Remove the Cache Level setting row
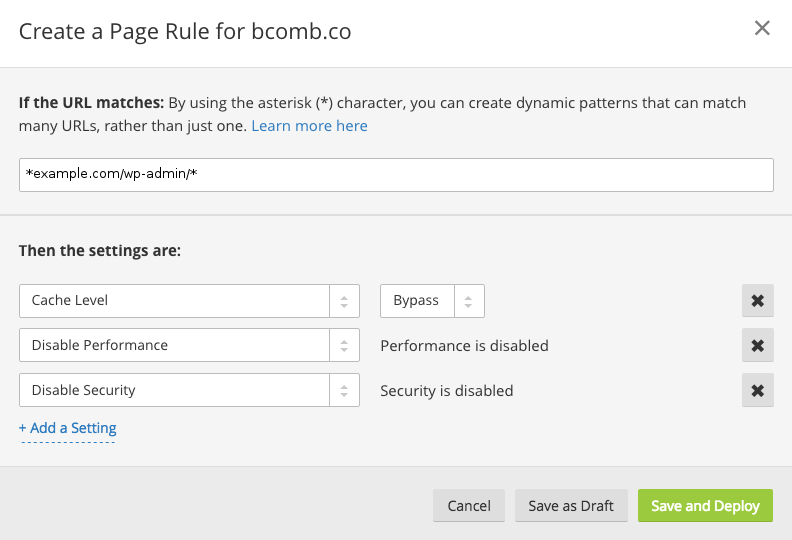Viewport: 792px width, 540px height. pyautogui.click(x=757, y=300)
